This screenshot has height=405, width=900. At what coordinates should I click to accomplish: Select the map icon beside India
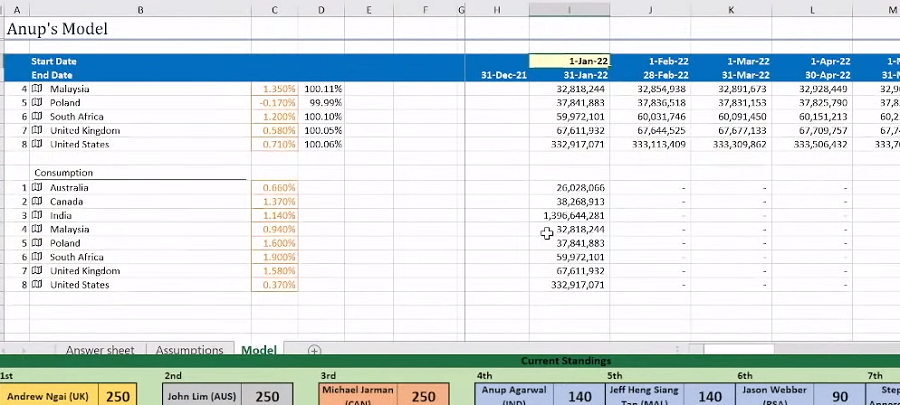point(37,216)
